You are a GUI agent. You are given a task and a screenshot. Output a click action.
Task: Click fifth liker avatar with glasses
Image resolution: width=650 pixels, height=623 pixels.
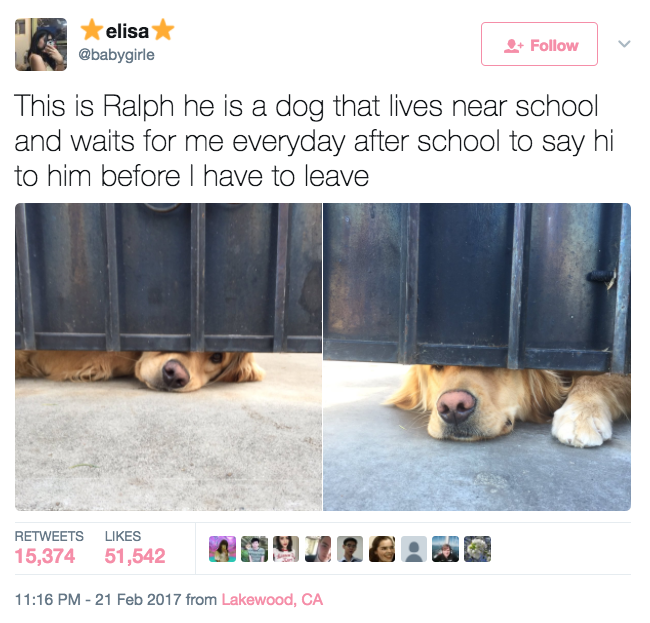350,549
